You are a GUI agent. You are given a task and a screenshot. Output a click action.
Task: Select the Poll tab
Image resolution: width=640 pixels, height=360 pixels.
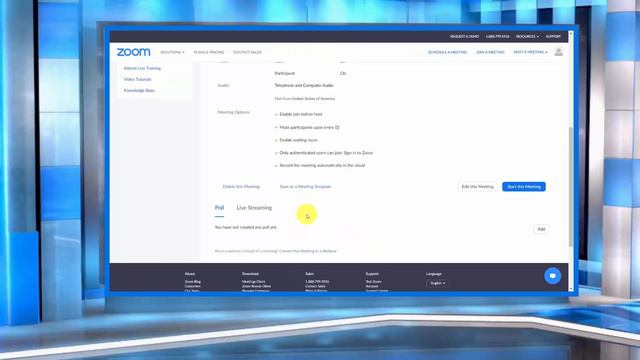coord(219,208)
